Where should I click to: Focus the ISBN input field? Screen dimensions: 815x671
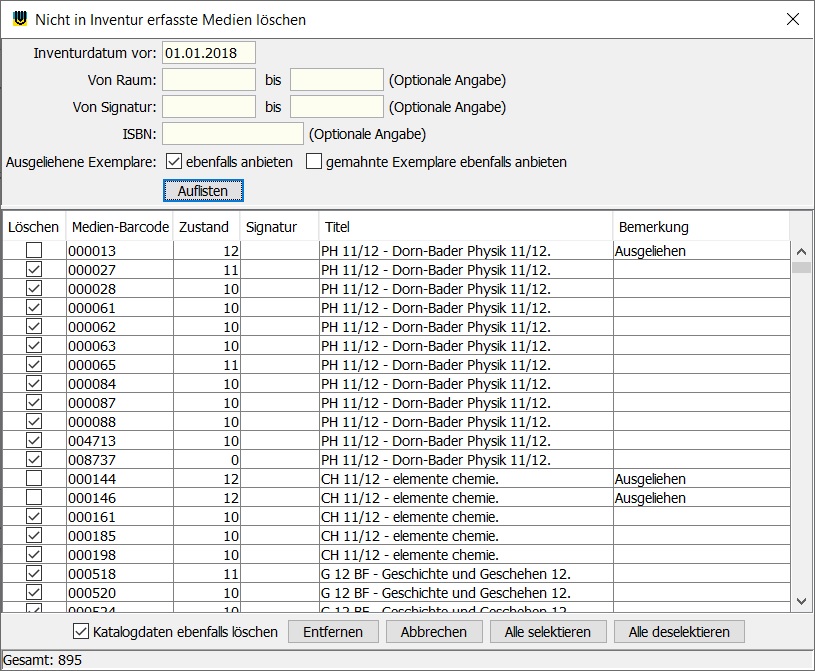tap(232, 134)
